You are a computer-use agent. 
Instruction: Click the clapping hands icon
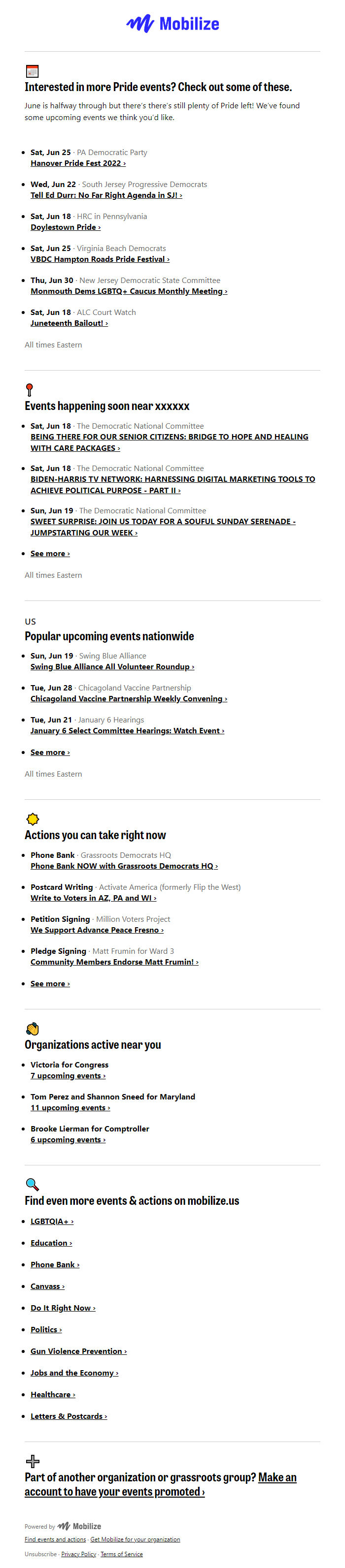[x=33, y=1029]
